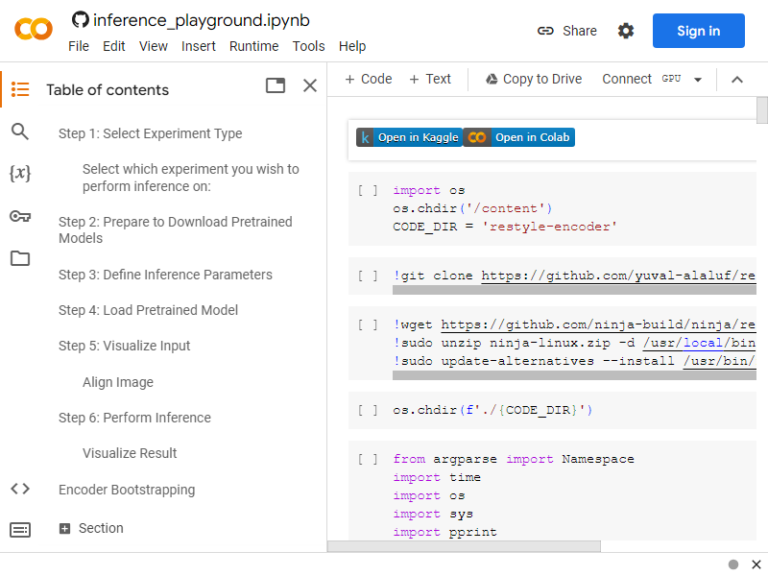Open the Terminal icon in sidebar

[20, 529]
